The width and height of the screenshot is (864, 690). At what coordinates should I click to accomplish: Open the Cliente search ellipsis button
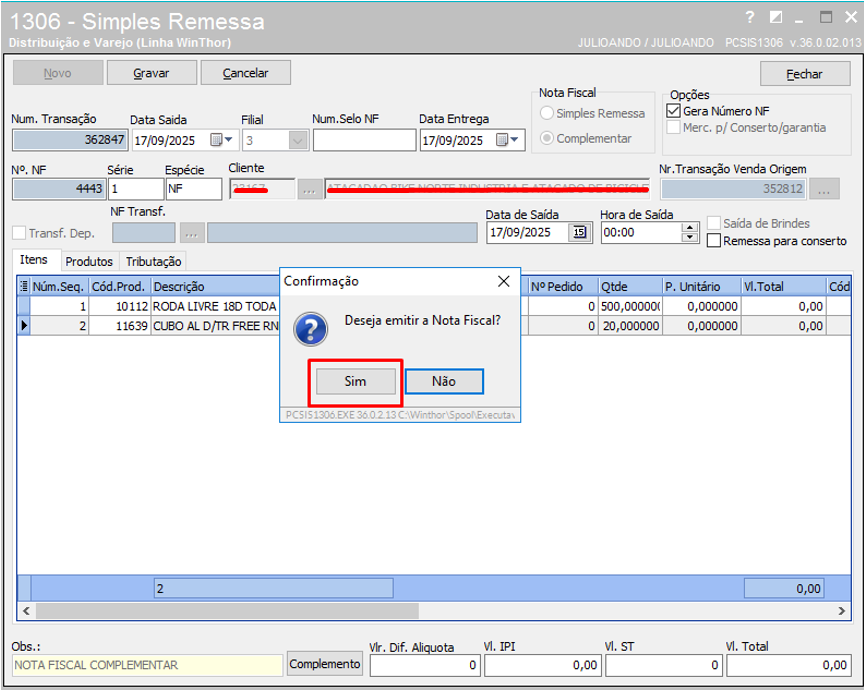(x=309, y=190)
